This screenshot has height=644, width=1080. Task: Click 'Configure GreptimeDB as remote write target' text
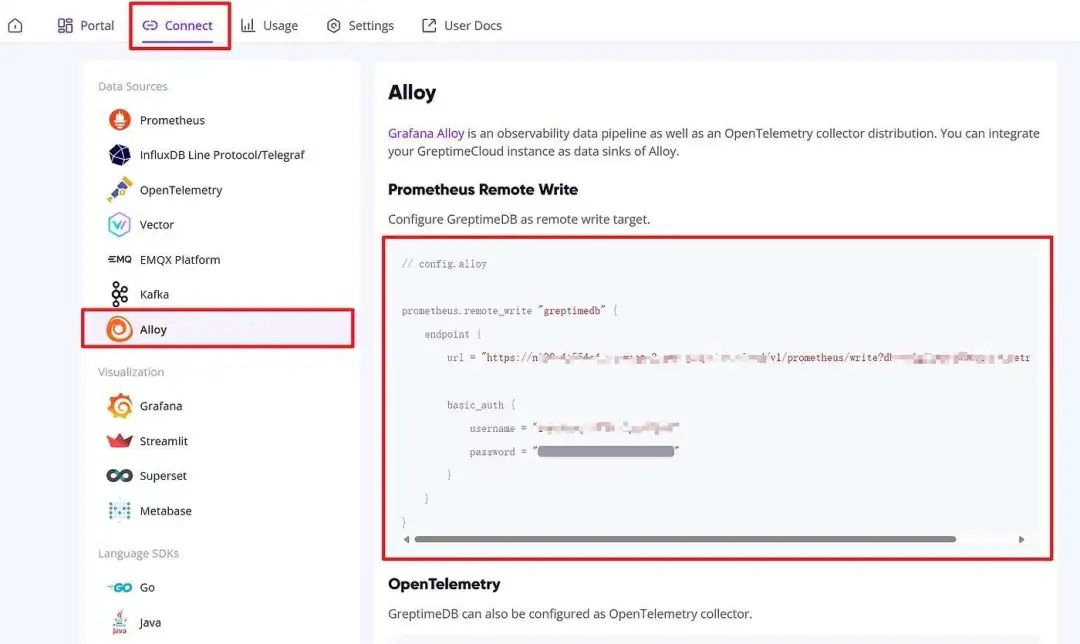519,219
